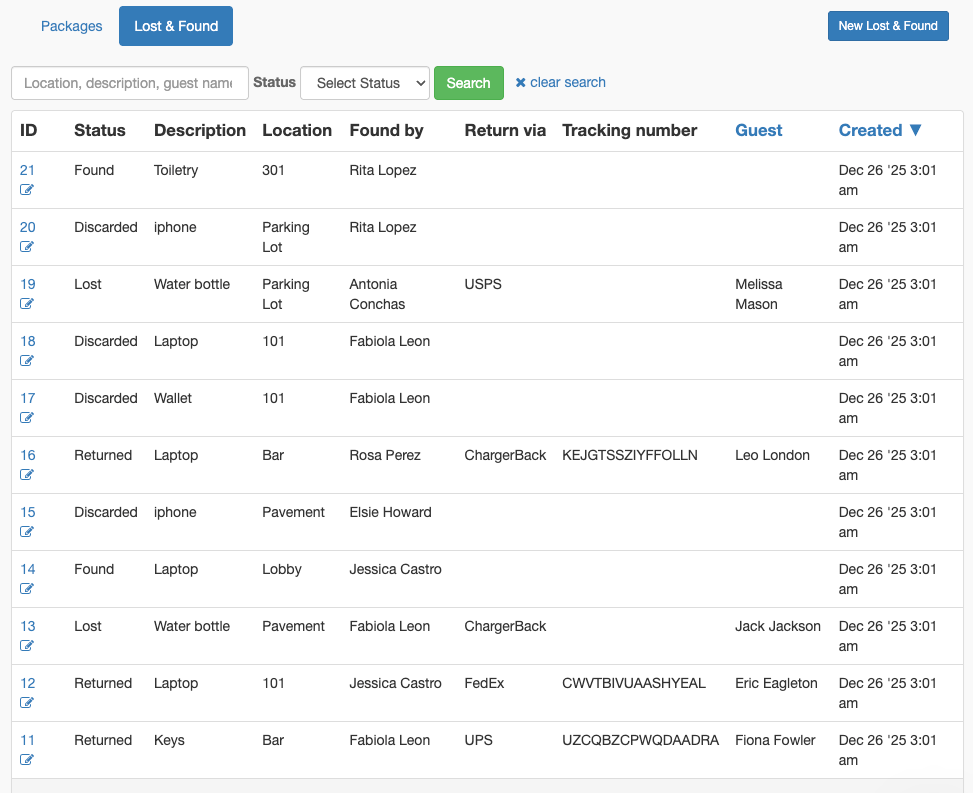Create a New Lost & Found entry
The height and width of the screenshot is (793, 973).
click(888, 26)
